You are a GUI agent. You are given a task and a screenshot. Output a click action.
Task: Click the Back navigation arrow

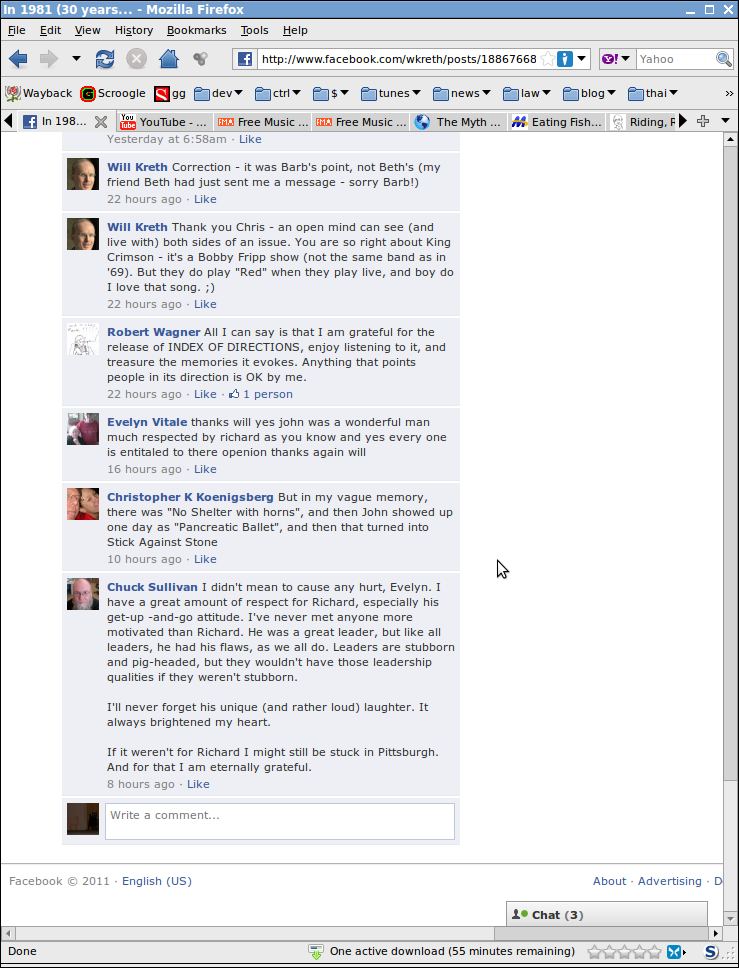[x=18, y=59]
